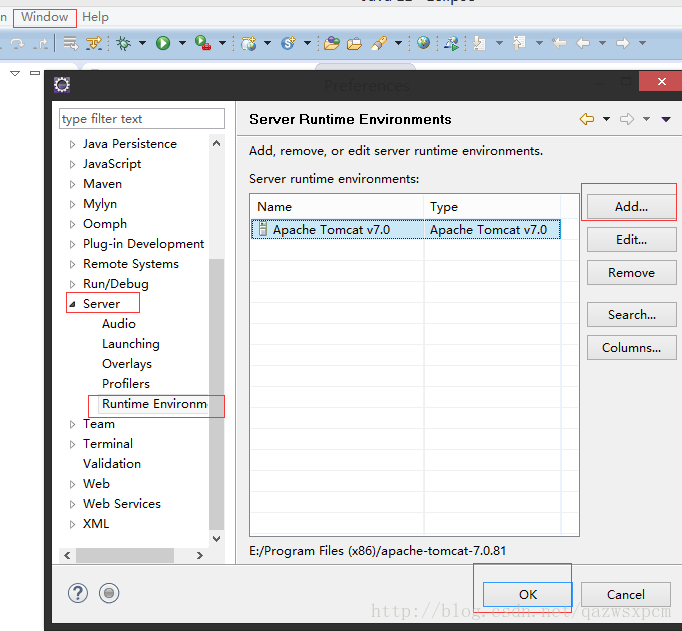This screenshot has height=631, width=682.
Task: Click the Add... button
Action: tap(632, 207)
